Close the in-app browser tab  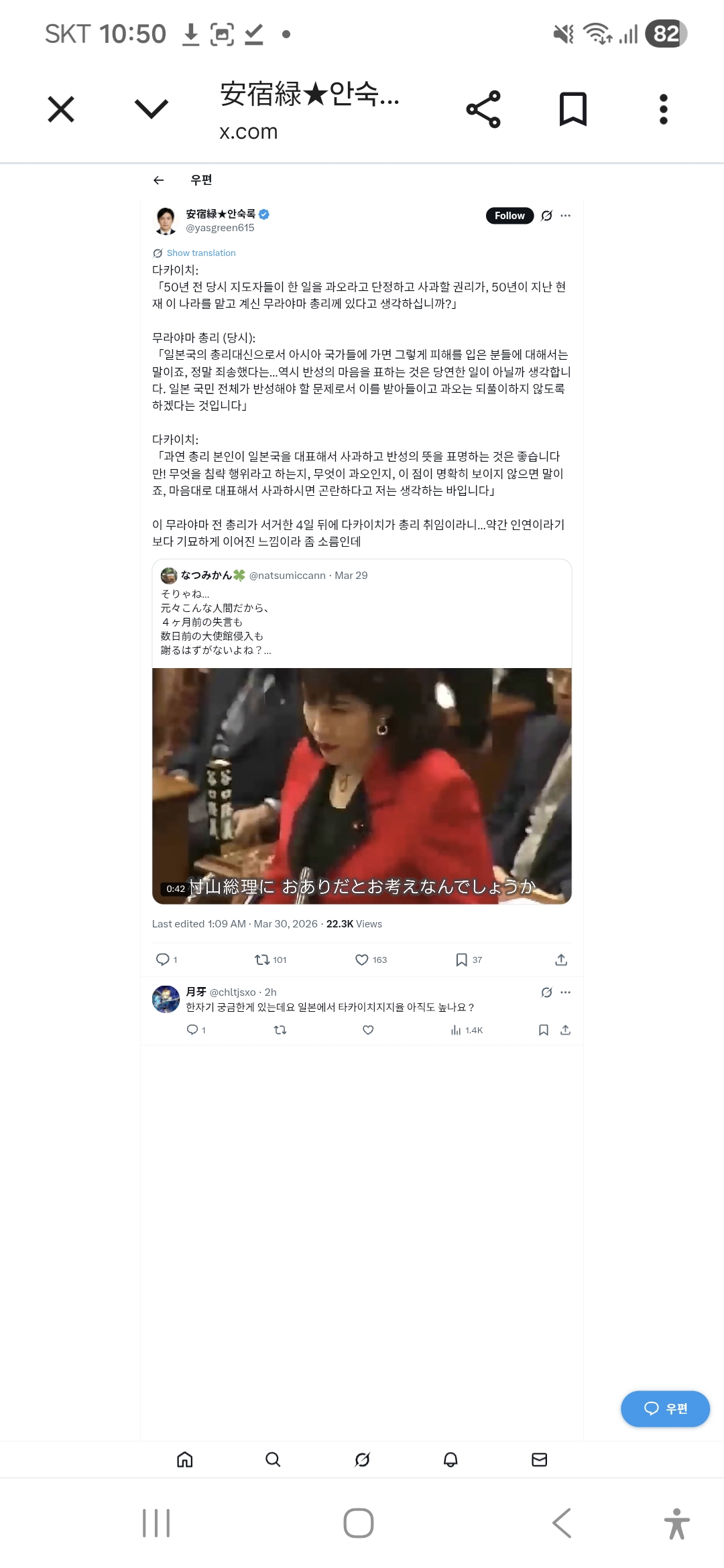[61, 109]
